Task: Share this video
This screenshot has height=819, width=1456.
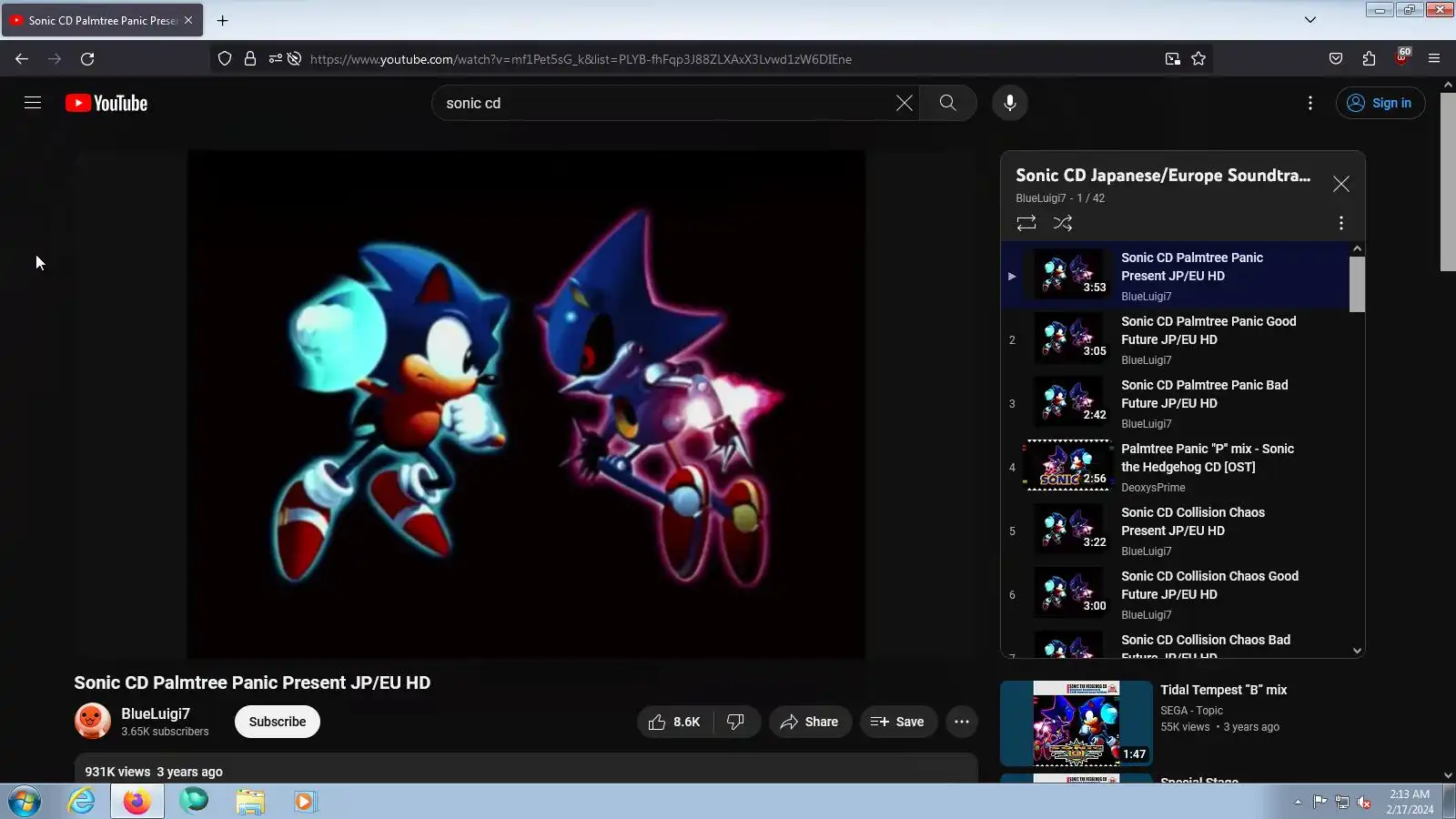Action: point(810,722)
